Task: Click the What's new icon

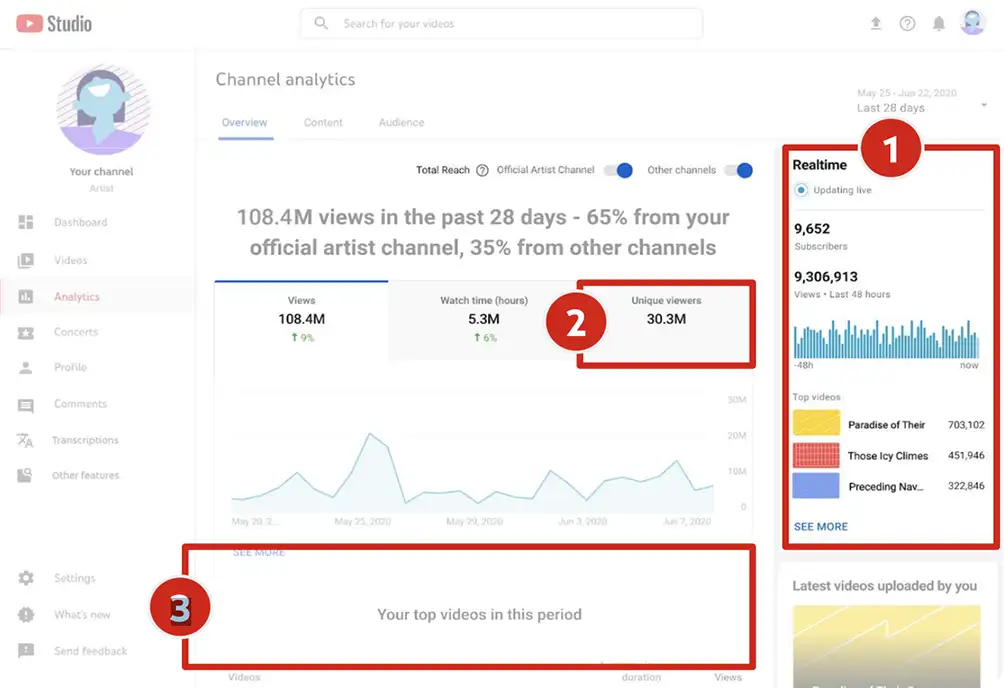Action: [26, 614]
